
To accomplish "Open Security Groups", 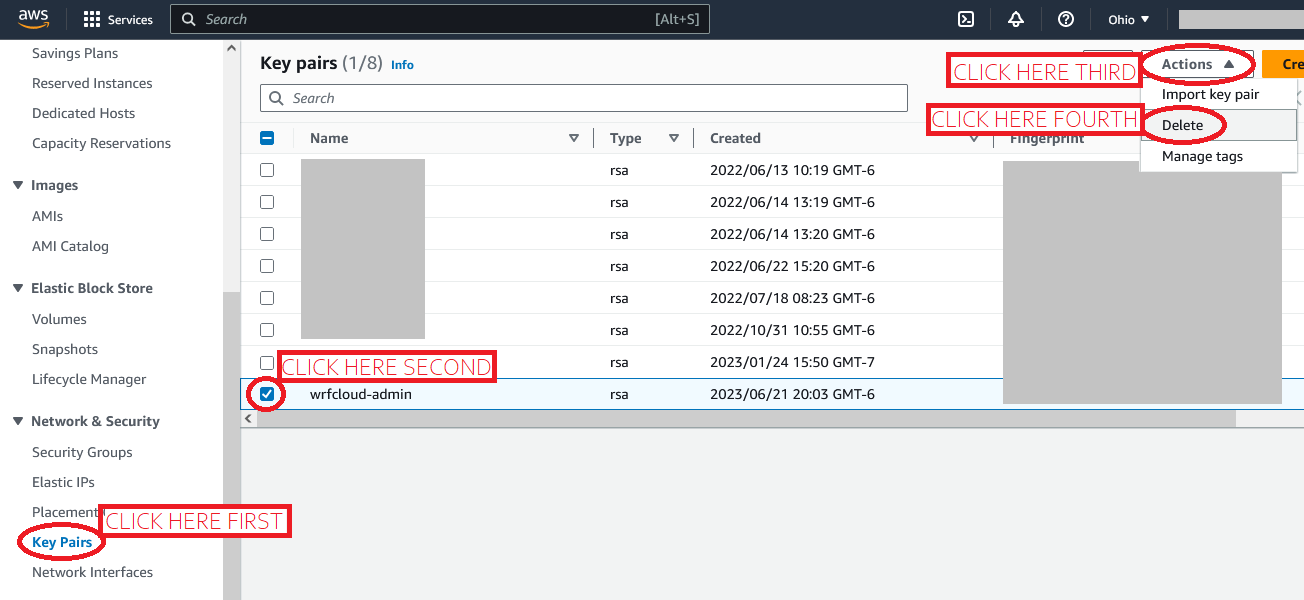I will pos(82,452).
